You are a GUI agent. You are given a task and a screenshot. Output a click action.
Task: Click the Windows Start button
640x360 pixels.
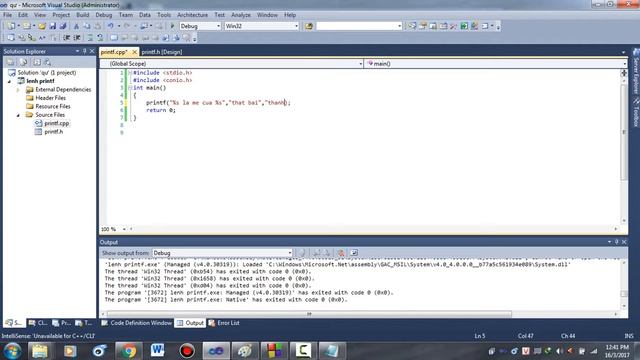(12, 351)
